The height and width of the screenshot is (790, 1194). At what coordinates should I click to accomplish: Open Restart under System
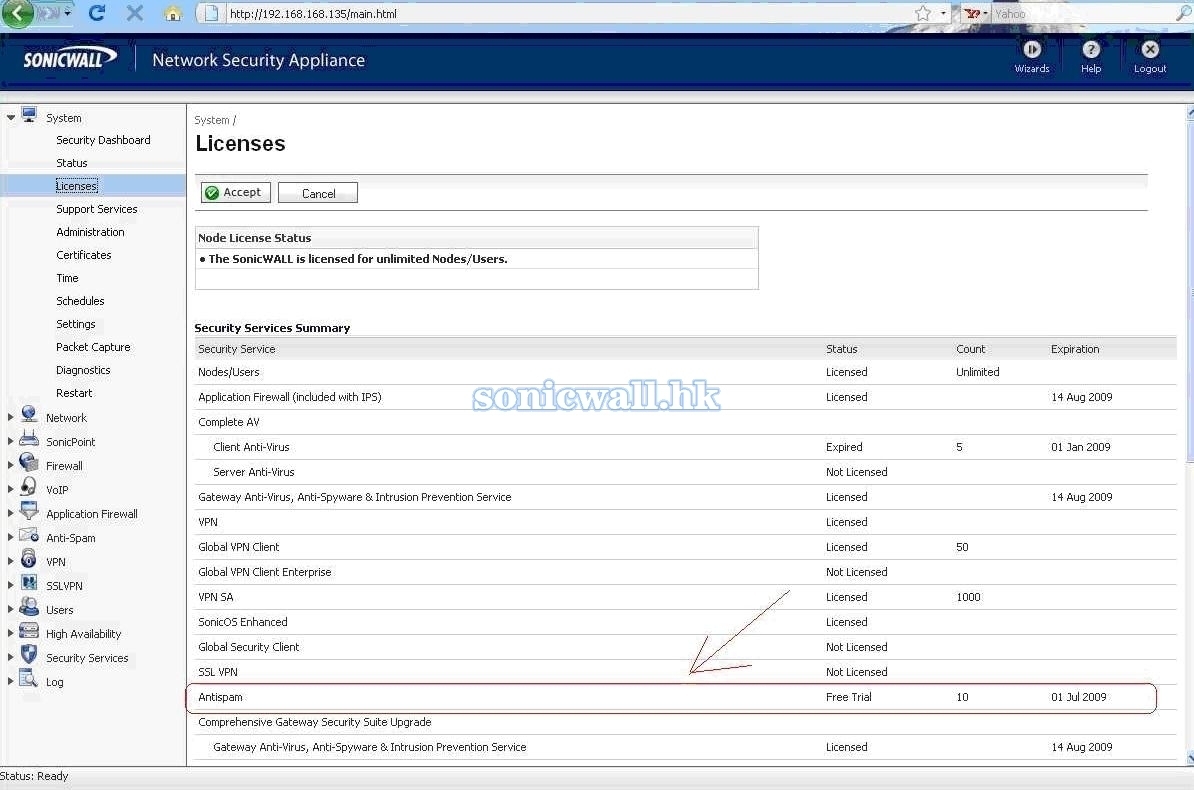pos(74,393)
